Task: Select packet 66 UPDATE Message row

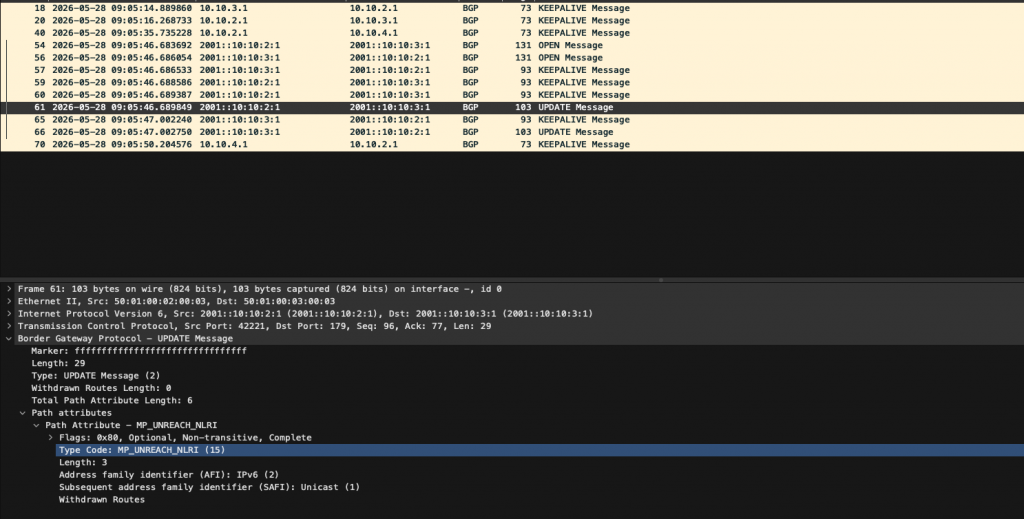Action: click(512, 132)
